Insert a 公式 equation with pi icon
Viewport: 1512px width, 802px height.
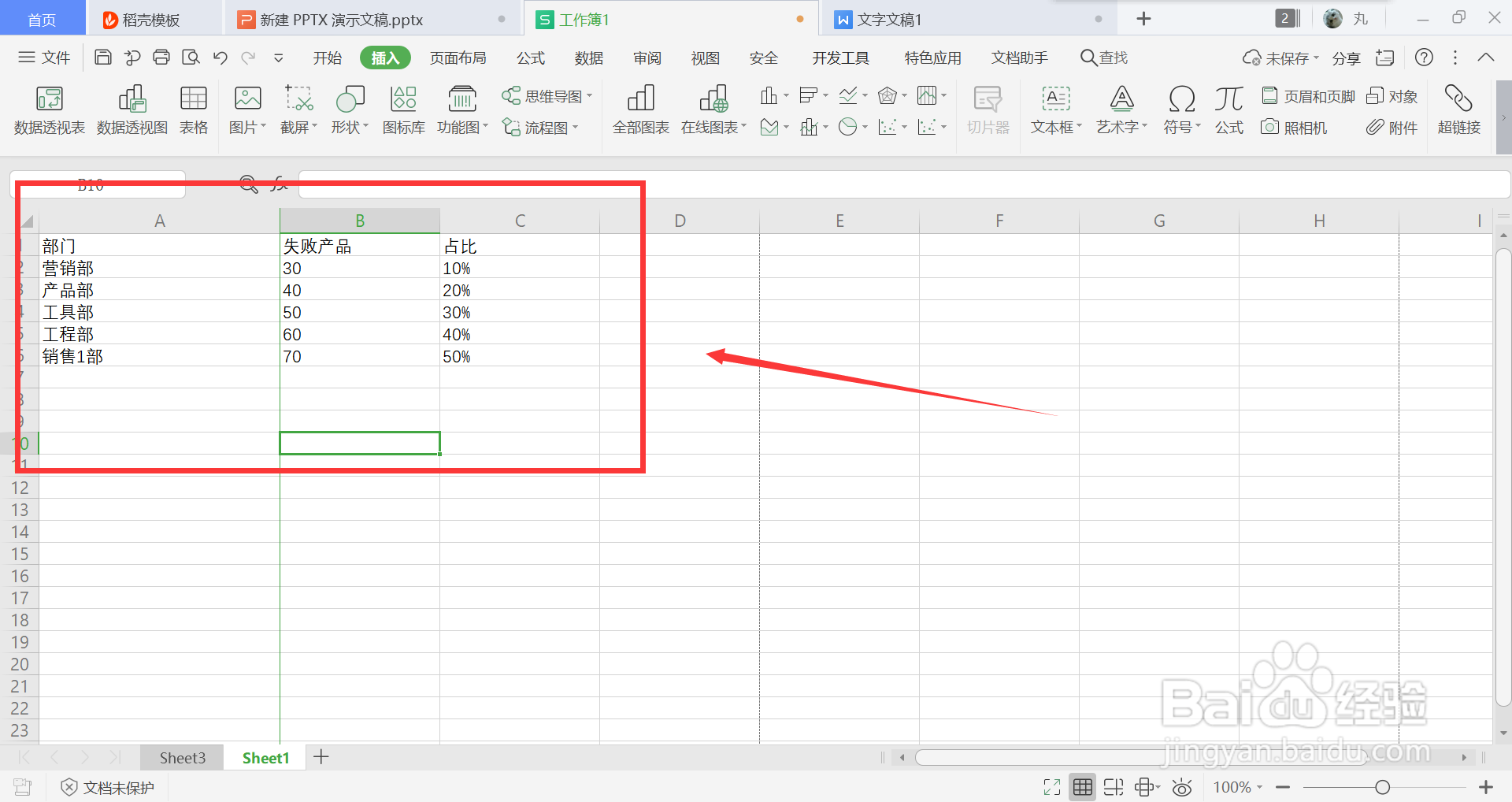[1228, 110]
